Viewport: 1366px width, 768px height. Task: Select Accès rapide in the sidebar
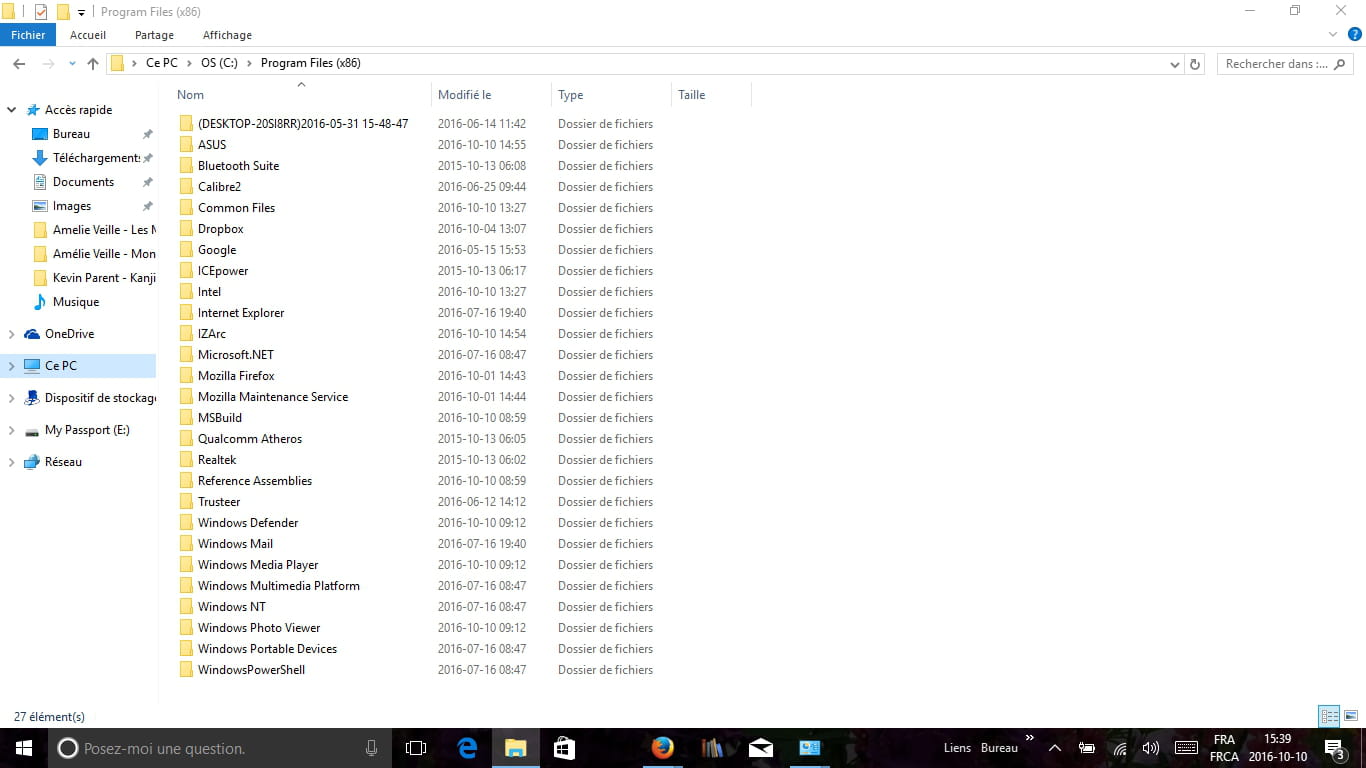pos(78,110)
